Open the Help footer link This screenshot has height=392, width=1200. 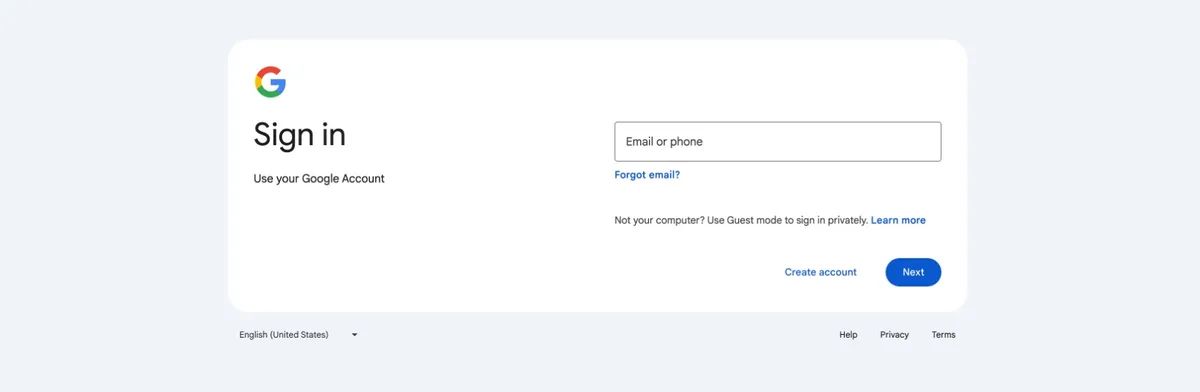pos(848,335)
